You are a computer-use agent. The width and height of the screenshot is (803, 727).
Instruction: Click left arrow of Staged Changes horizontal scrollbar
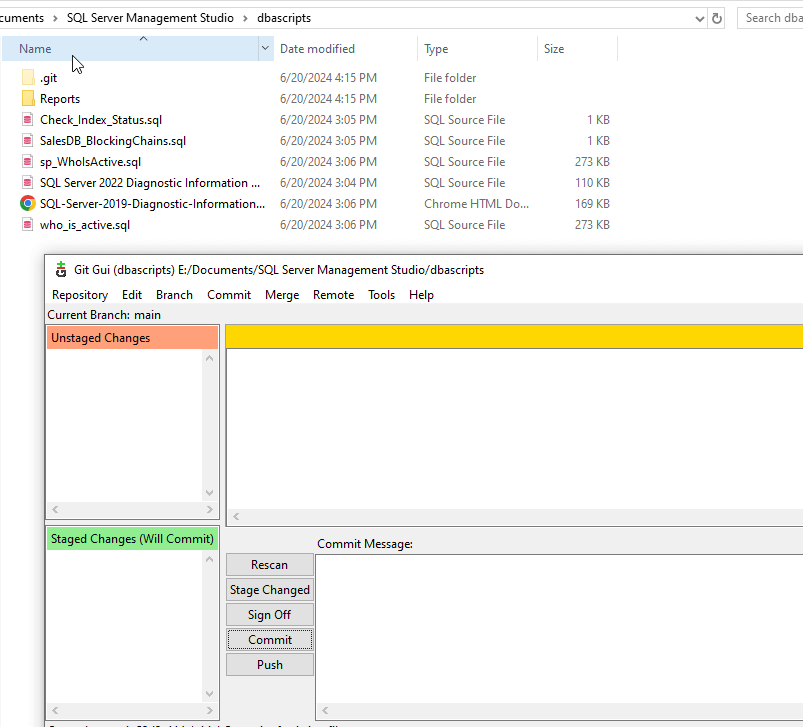55,711
